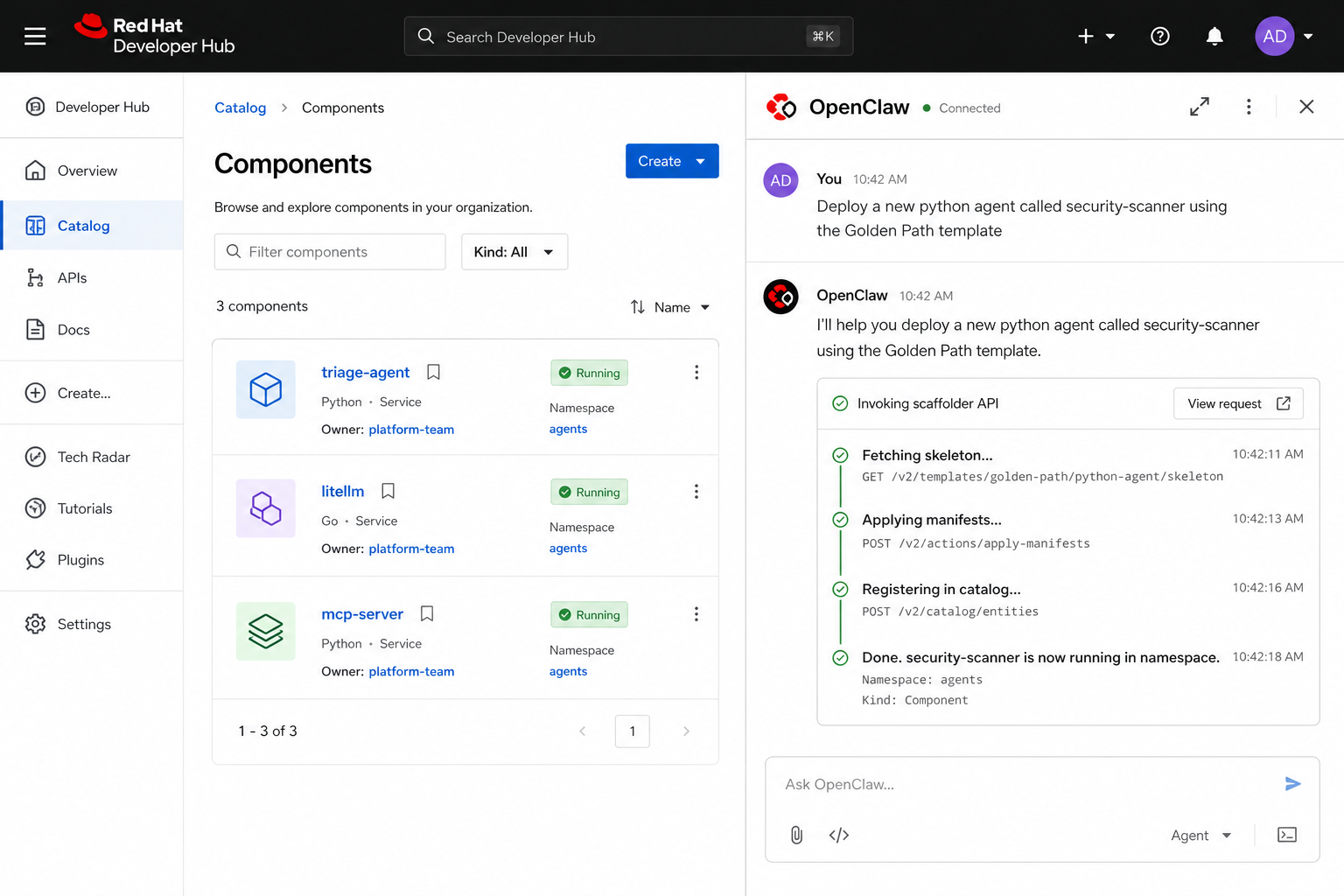Open Tech Radar in sidebar
Screen dimensions: 1344x896
click(91, 457)
